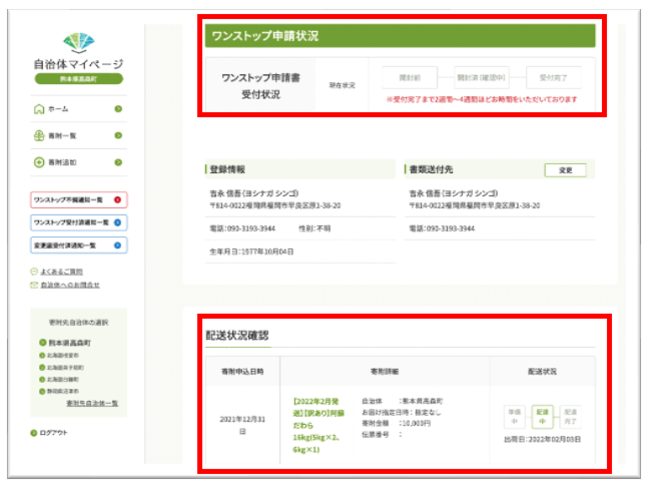
Task: Click the red badge on ワンストップ不備通知一覧
Action: (118, 200)
